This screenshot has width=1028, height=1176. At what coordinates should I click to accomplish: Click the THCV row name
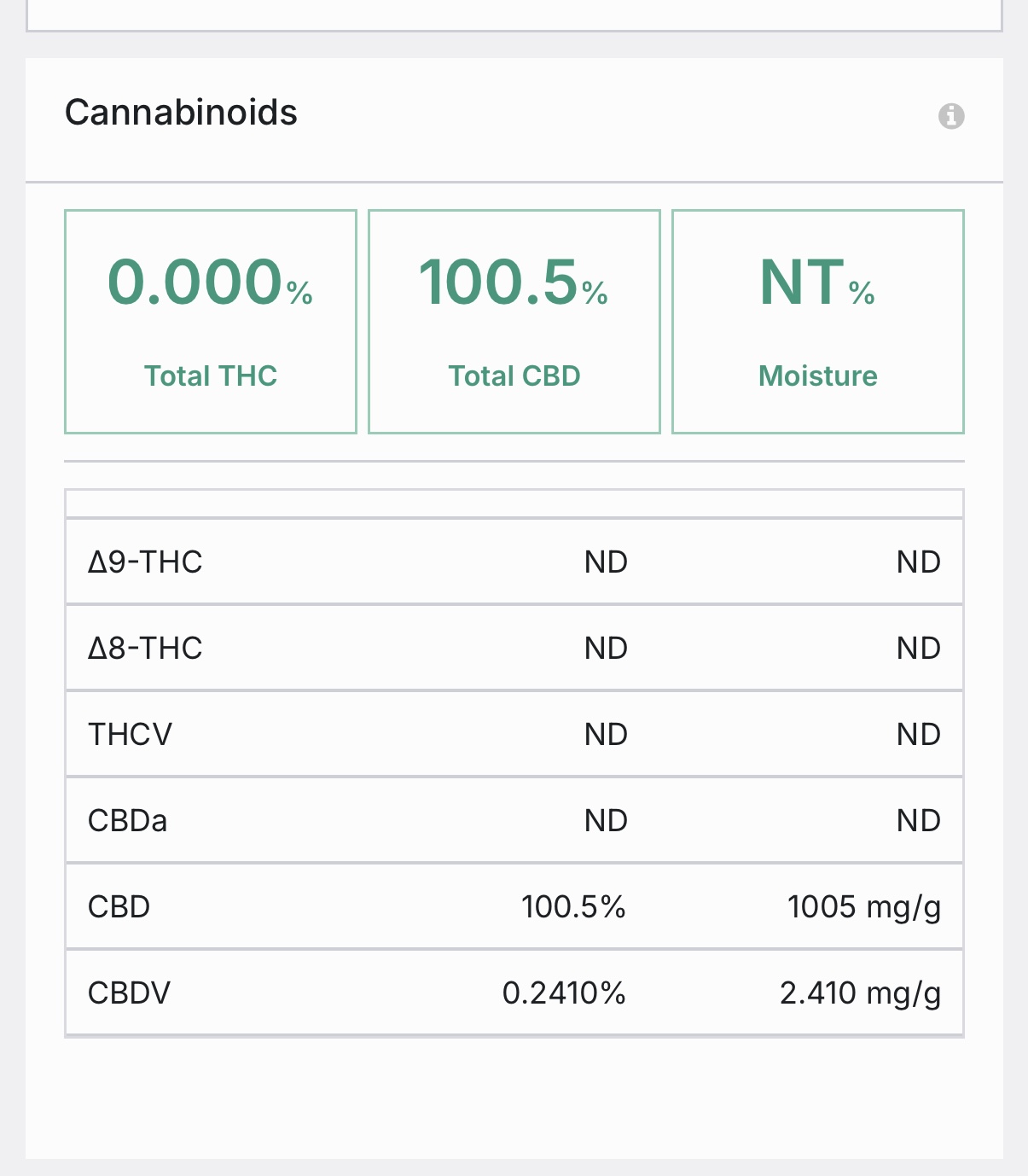point(130,735)
